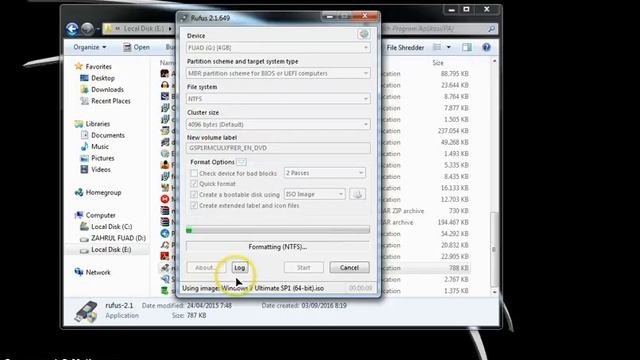Click the Rufus language globe icon
This screenshot has height=360, width=640.
364,35
